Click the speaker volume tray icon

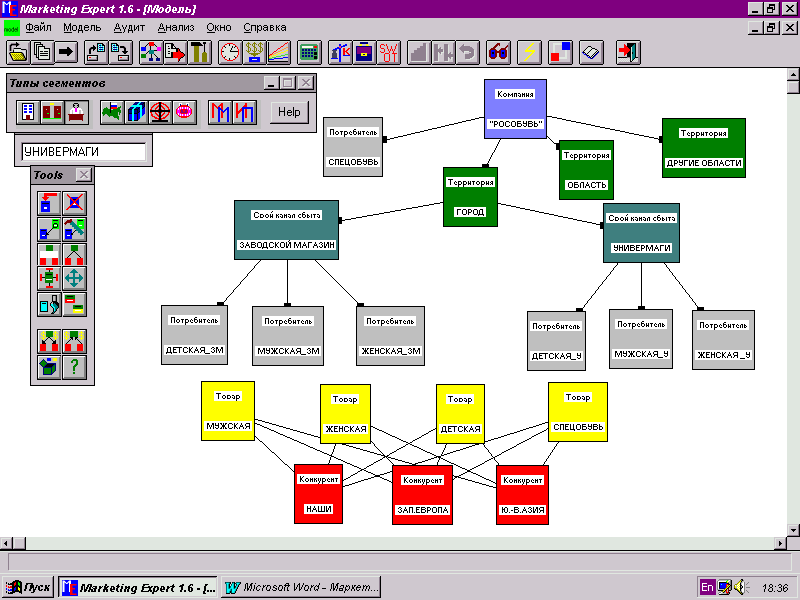[741, 587]
